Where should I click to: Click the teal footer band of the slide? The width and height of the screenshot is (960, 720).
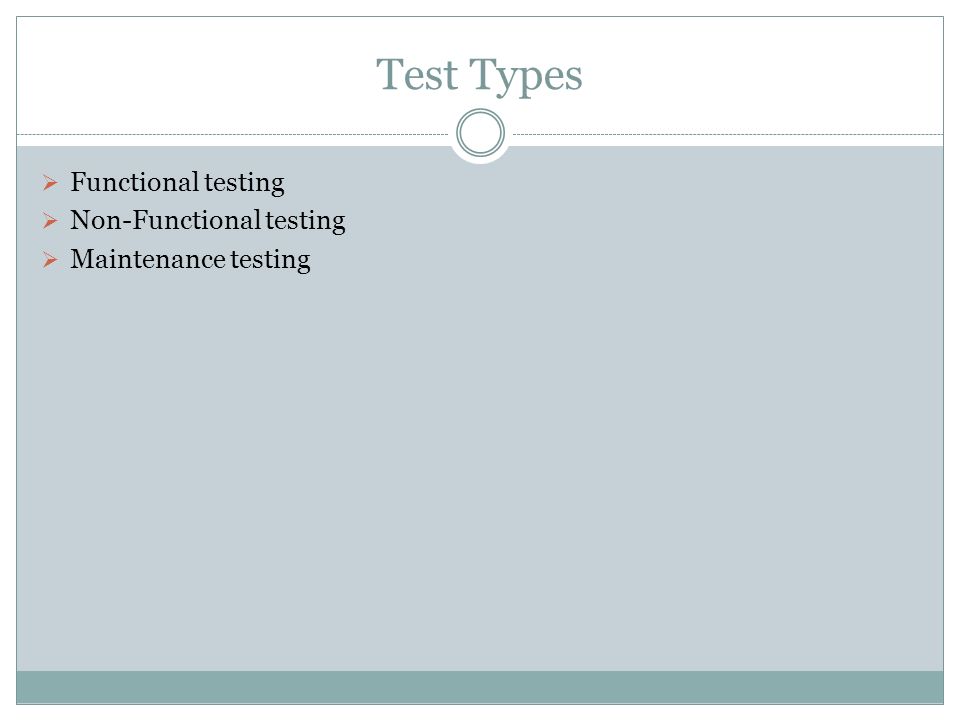(480, 687)
